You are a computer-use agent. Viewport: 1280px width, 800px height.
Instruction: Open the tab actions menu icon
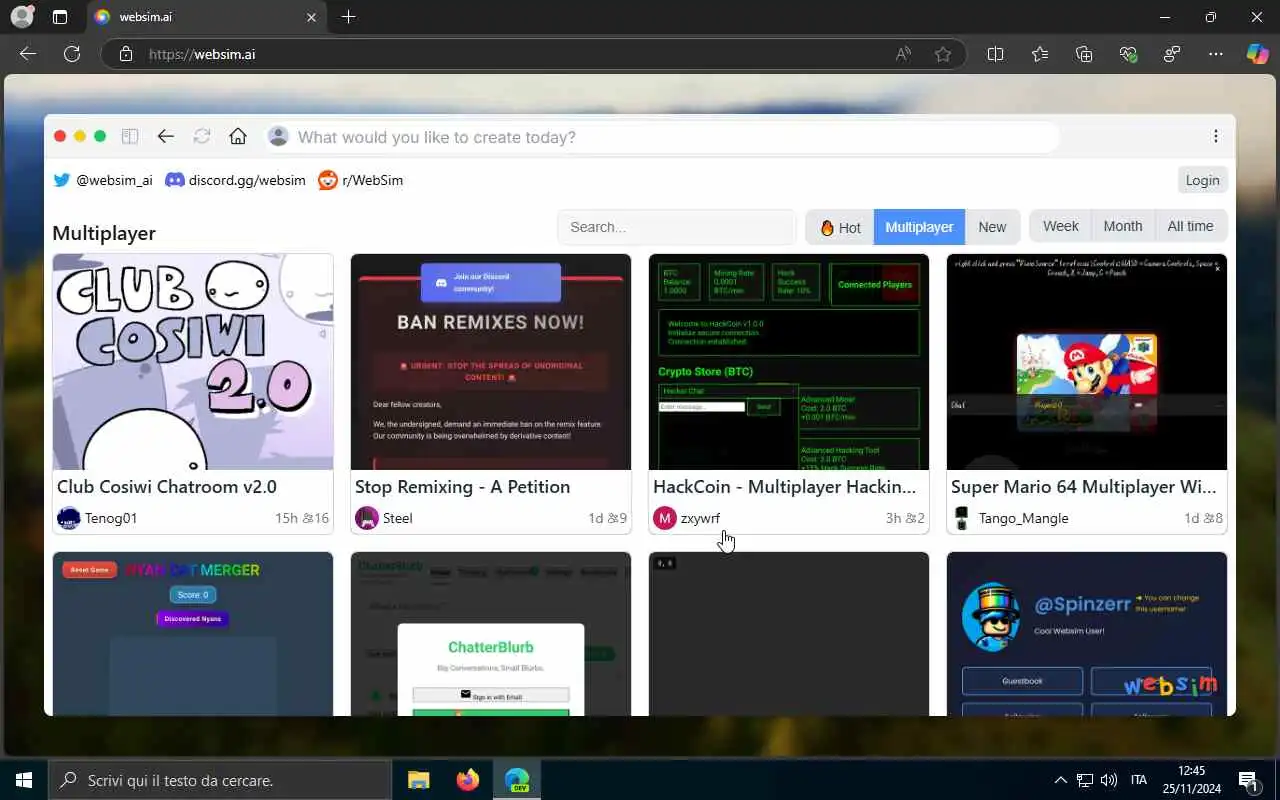[60, 17]
